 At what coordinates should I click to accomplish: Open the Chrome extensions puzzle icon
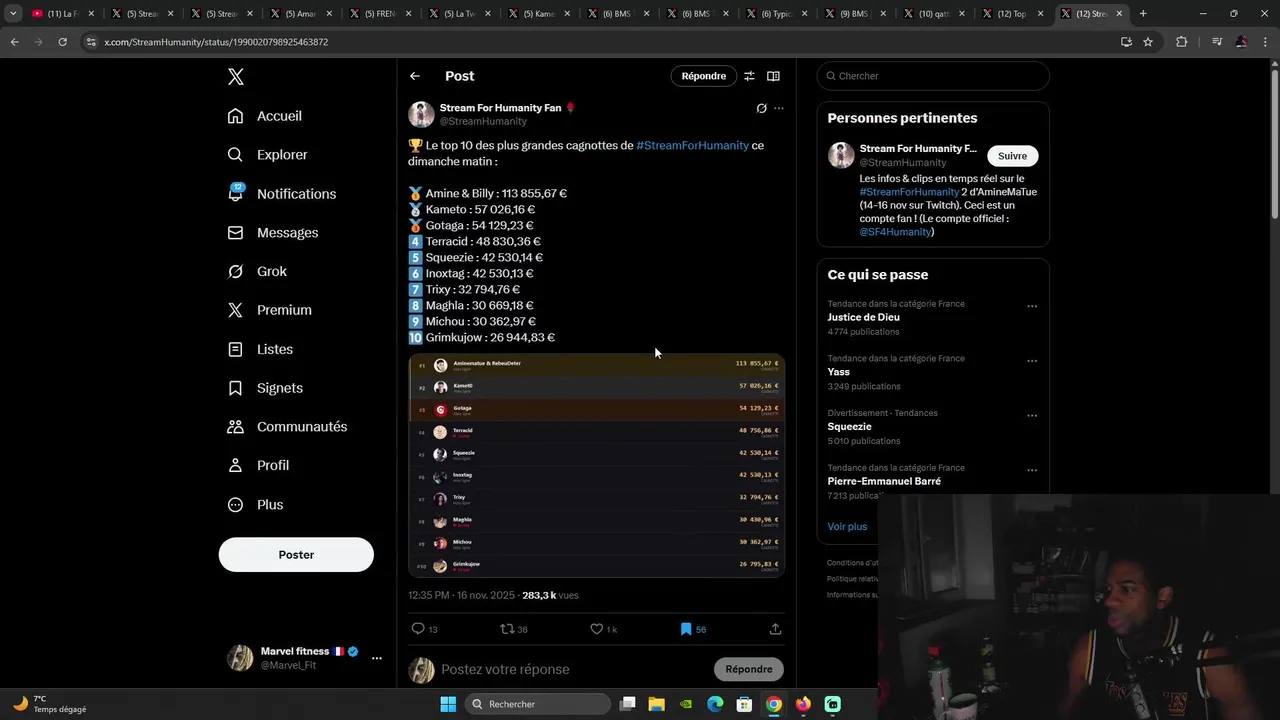point(1182,42)
